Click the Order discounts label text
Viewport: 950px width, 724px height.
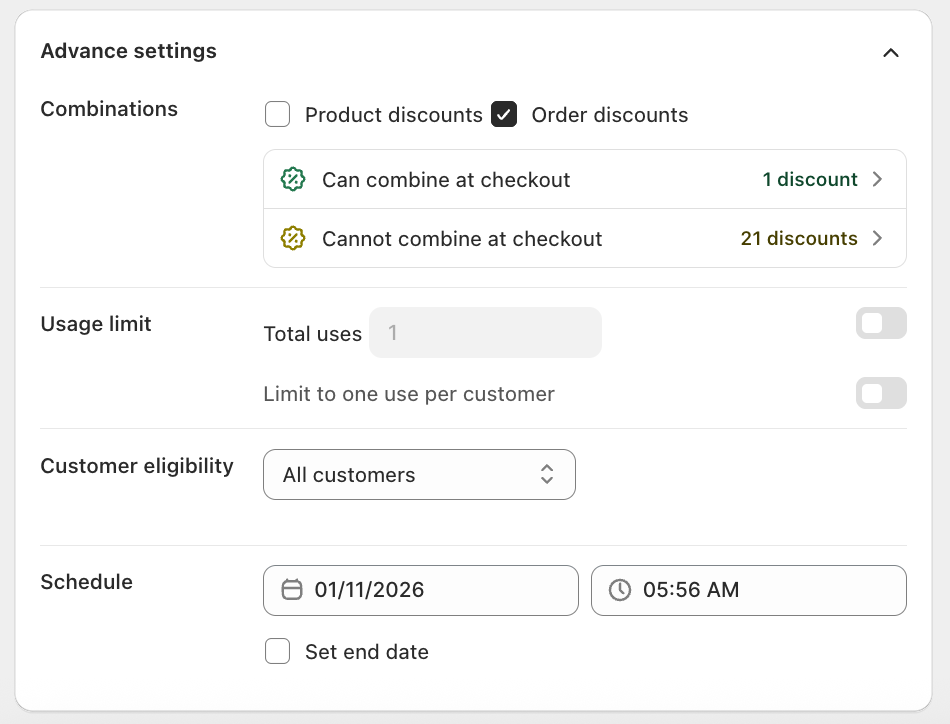pyautogui.click(x=610, y=115)
